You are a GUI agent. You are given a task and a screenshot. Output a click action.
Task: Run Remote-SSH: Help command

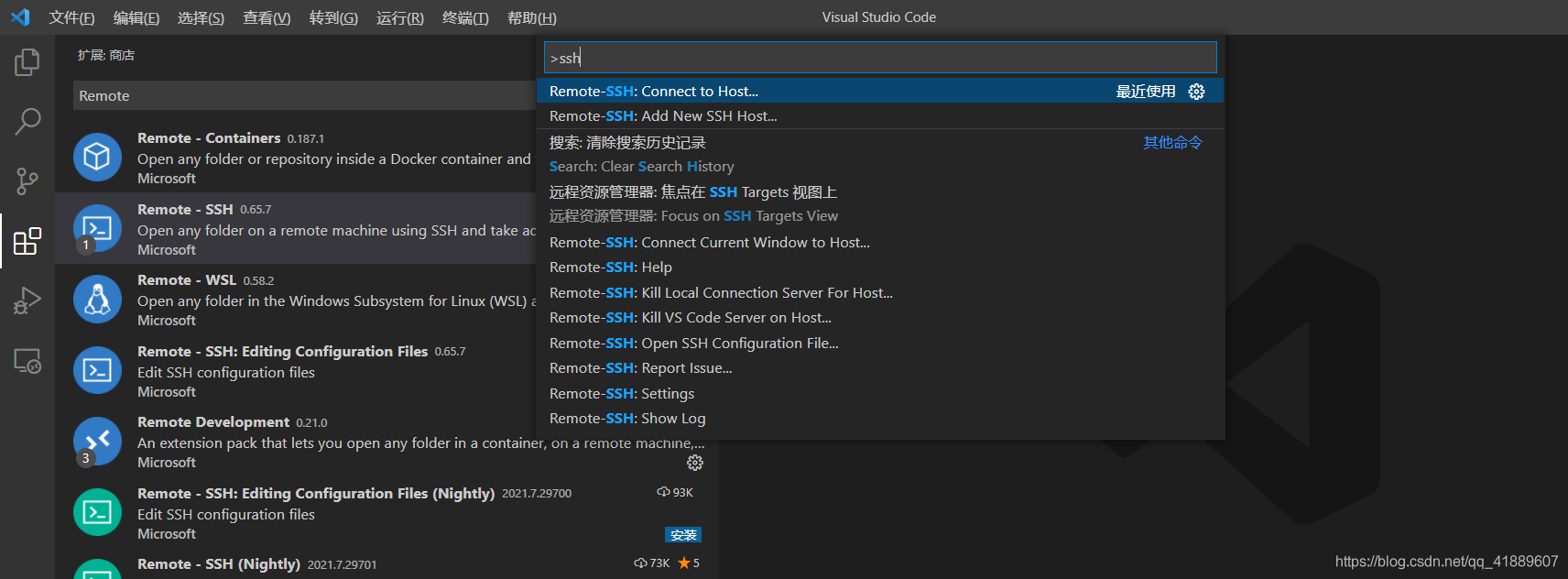click(880, 268)
